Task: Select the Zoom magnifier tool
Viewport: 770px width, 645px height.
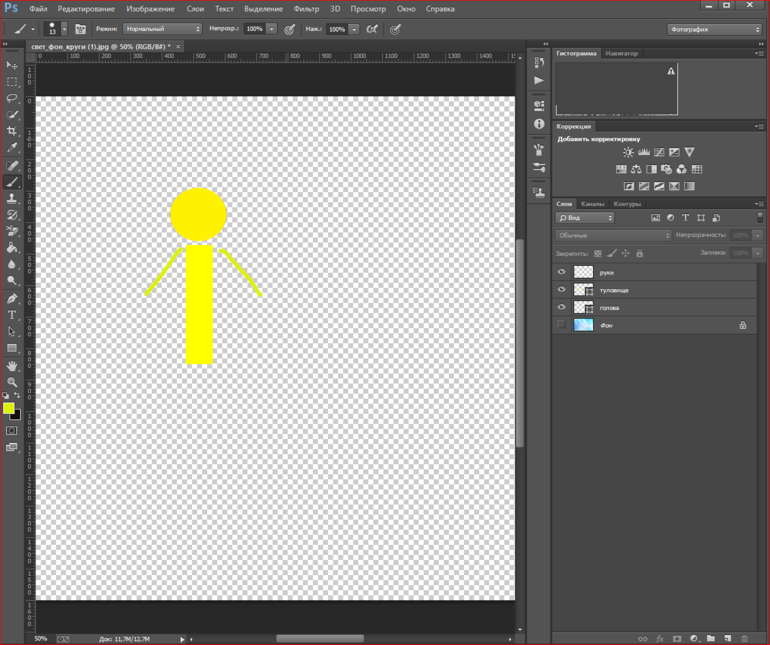Action: coord(12,382)
